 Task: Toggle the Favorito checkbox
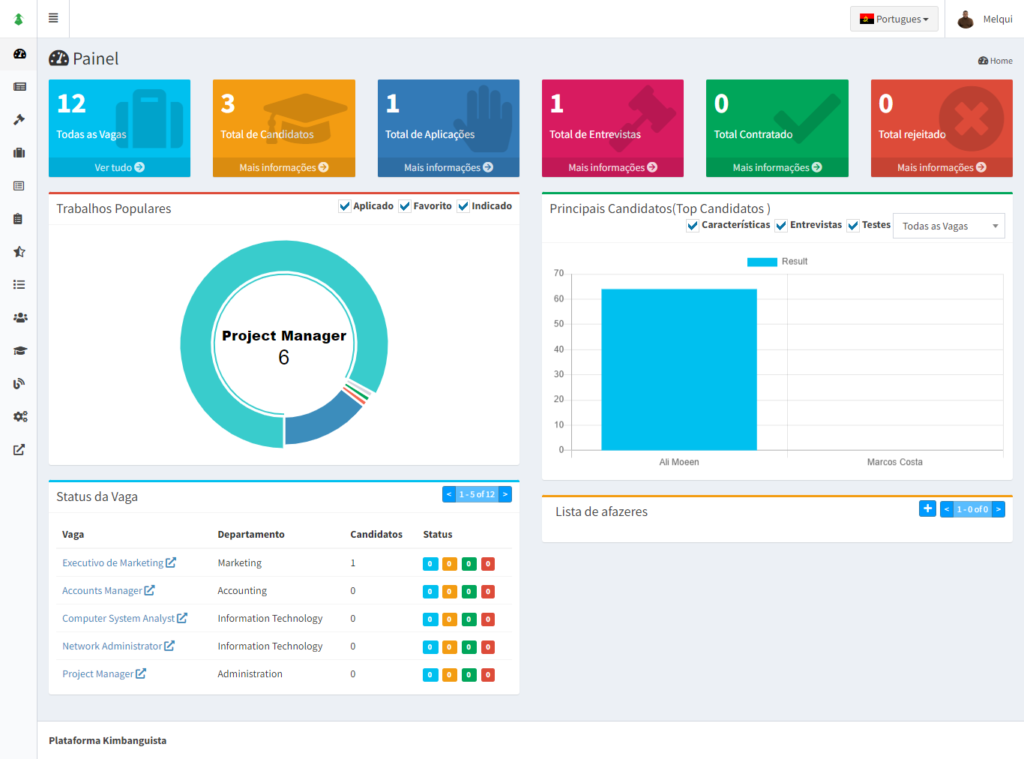[405, 207]
